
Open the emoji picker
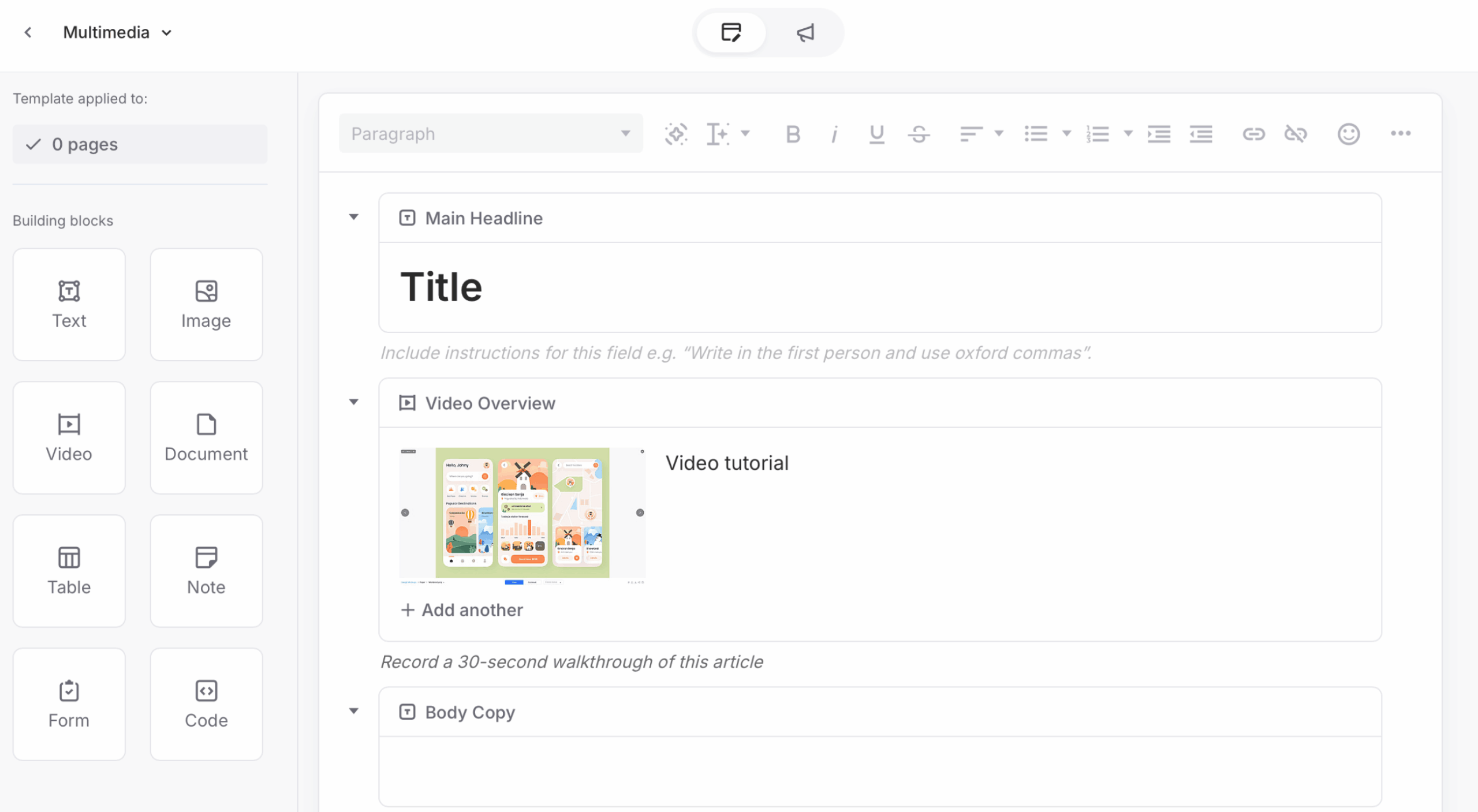[1349, 134]
